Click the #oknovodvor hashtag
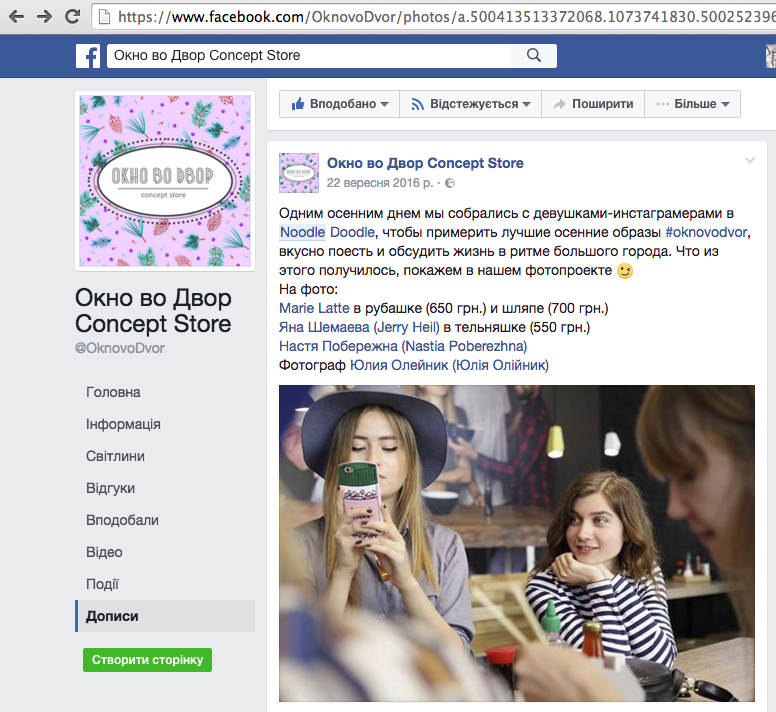Viewport: 776px width, 712px height. [706, 232]
